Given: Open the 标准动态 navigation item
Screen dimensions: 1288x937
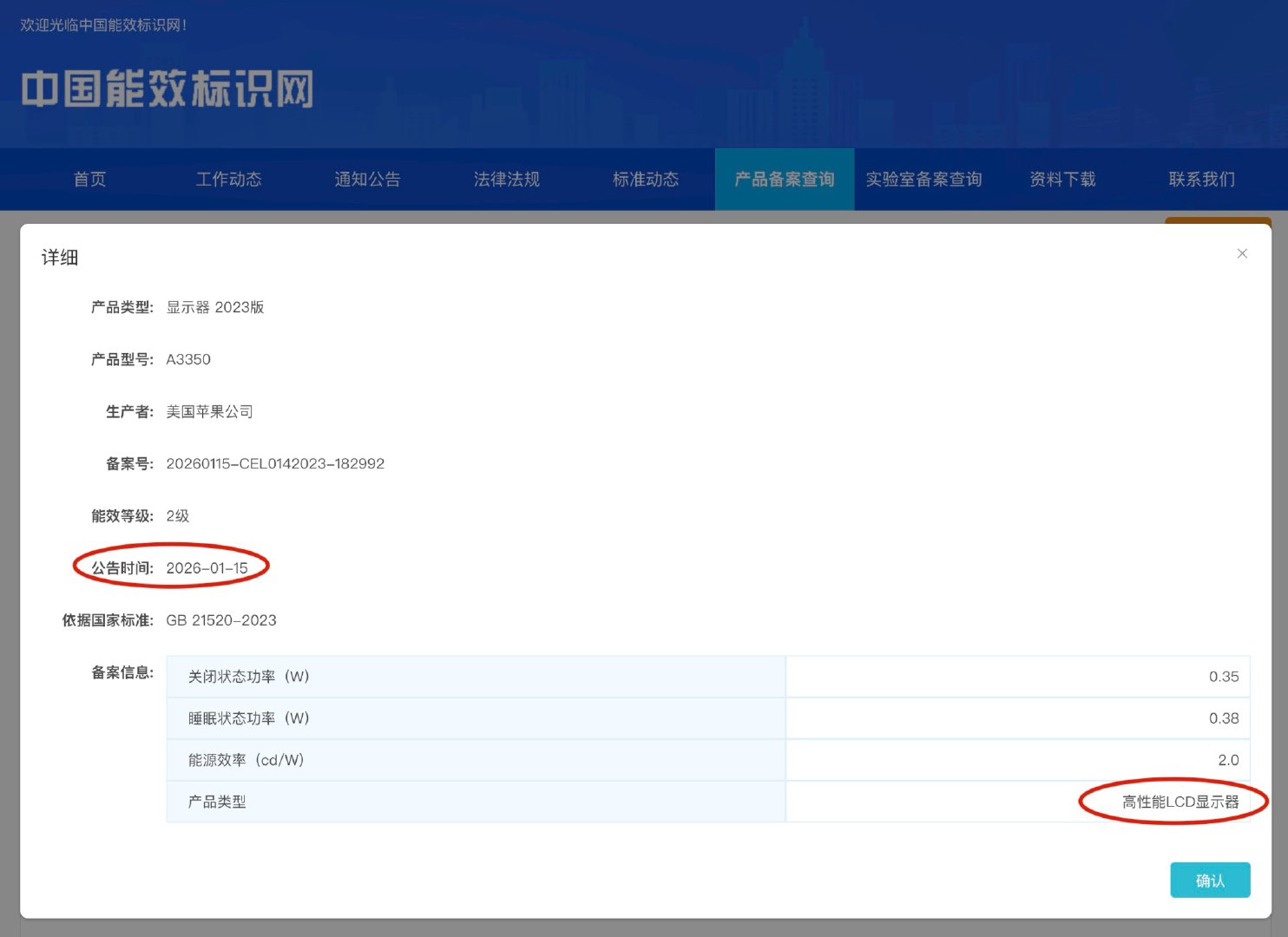Looking at the screenshot, I should point(646,179).
